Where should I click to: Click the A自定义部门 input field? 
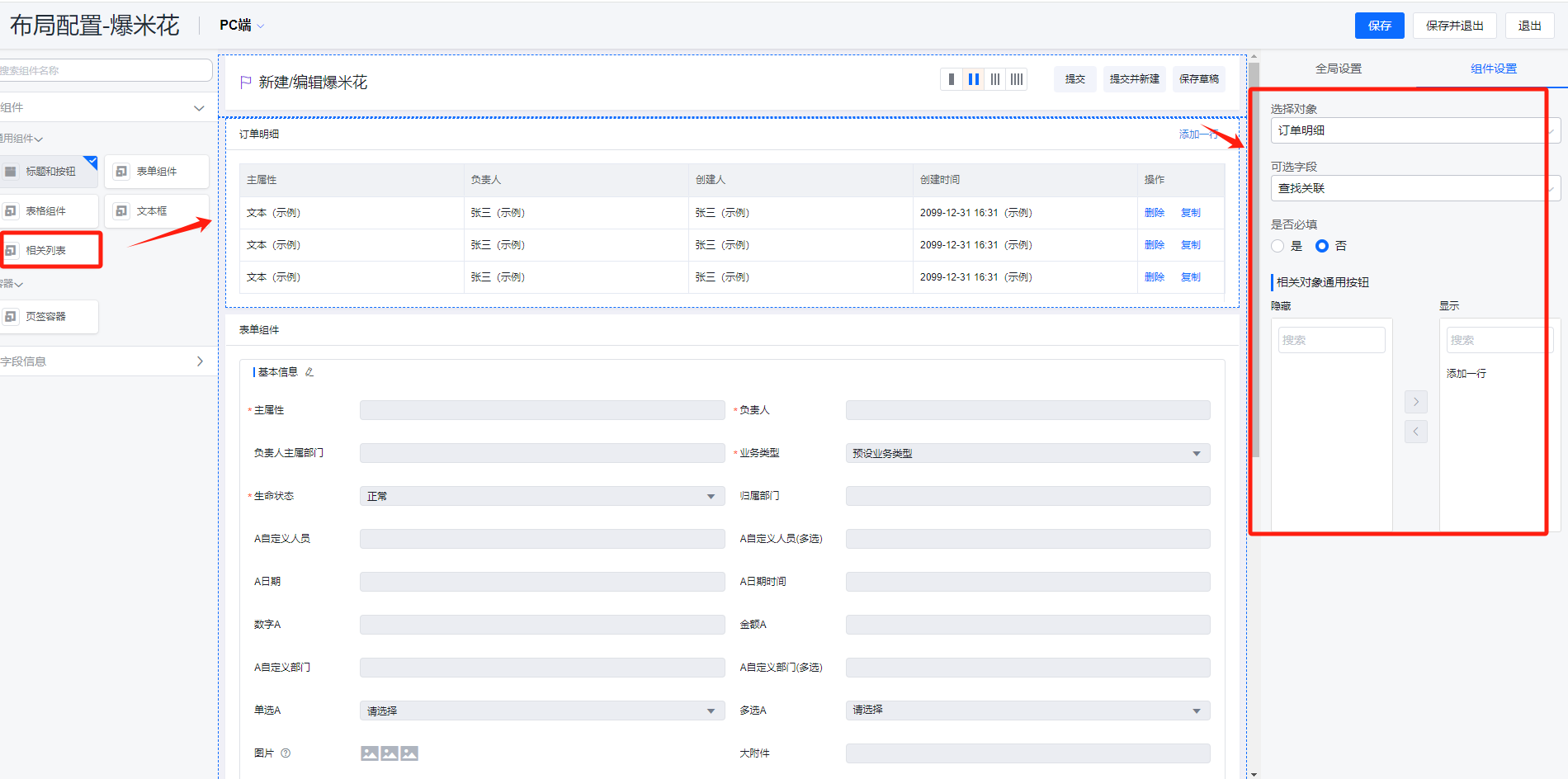(542, 668)
